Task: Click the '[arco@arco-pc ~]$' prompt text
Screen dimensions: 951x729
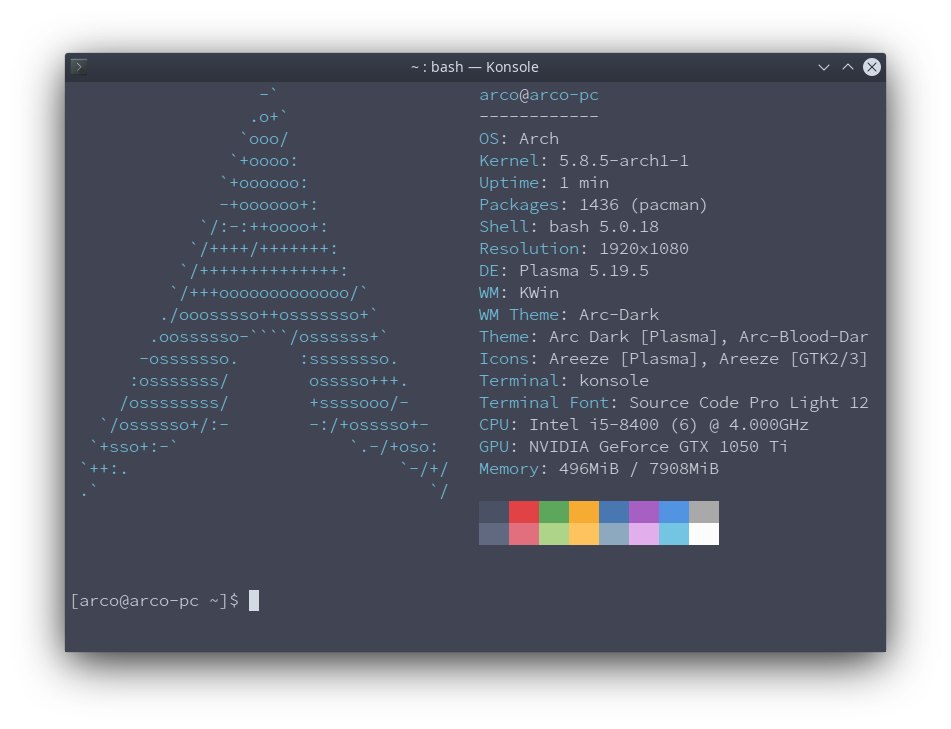Action: pyautogui.click(x=155, y=601)
